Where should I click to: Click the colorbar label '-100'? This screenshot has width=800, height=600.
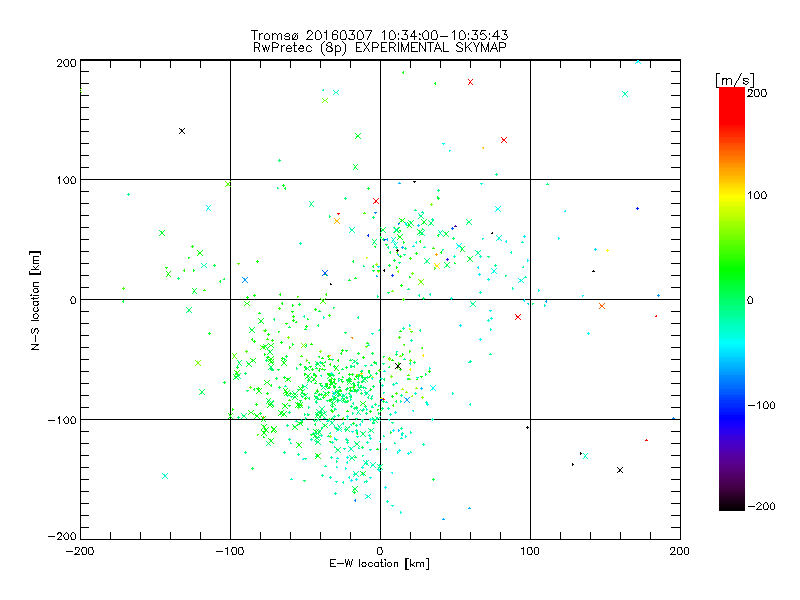761,405
